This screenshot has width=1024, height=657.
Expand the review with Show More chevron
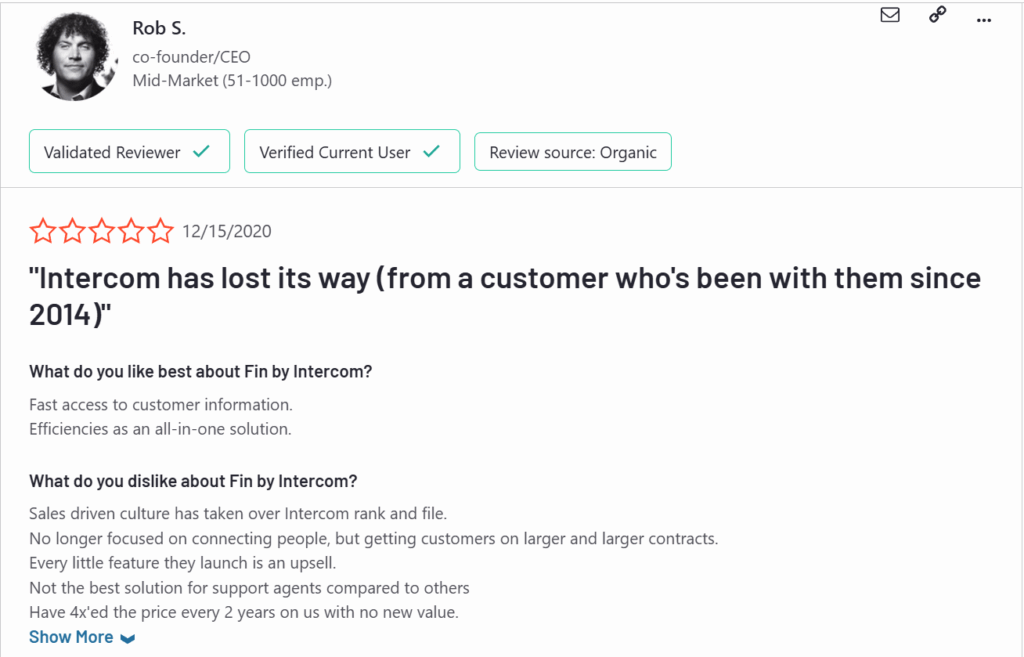(x=126, y=637)
